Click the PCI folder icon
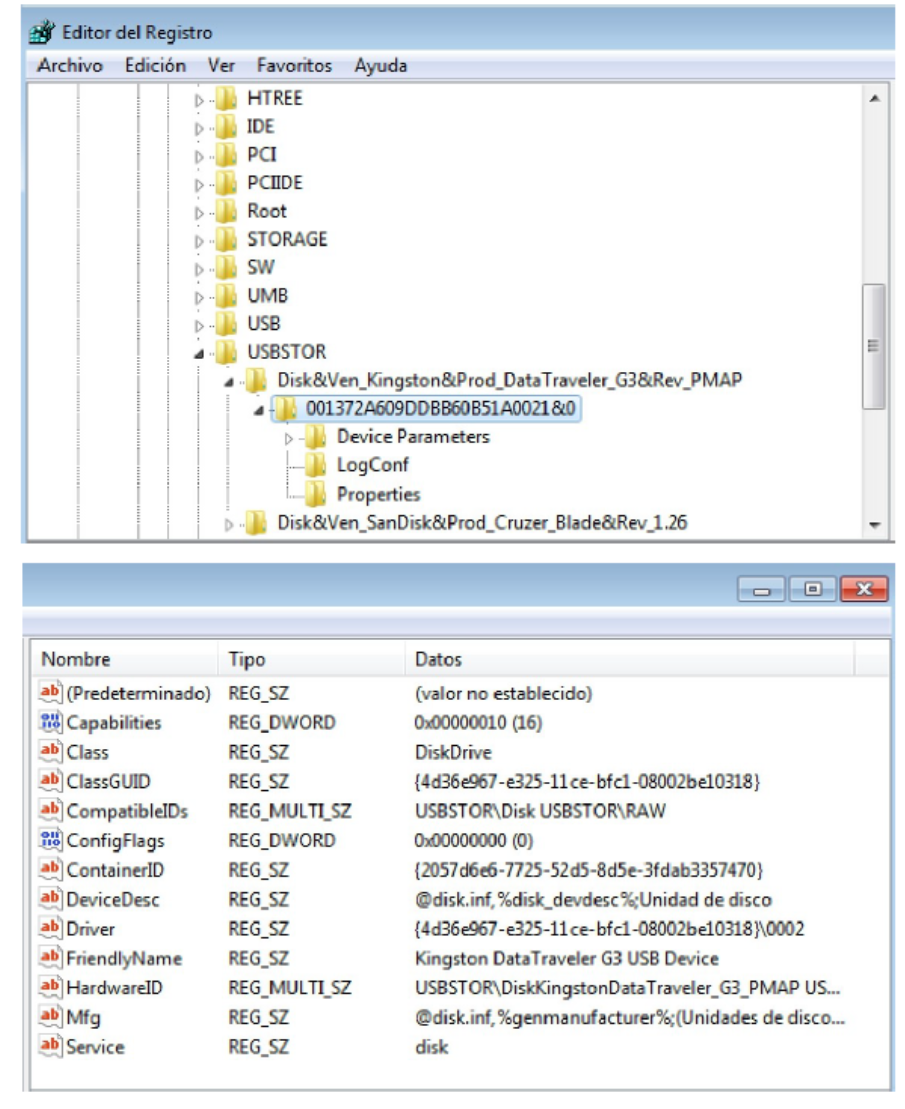 click(226, 155)
